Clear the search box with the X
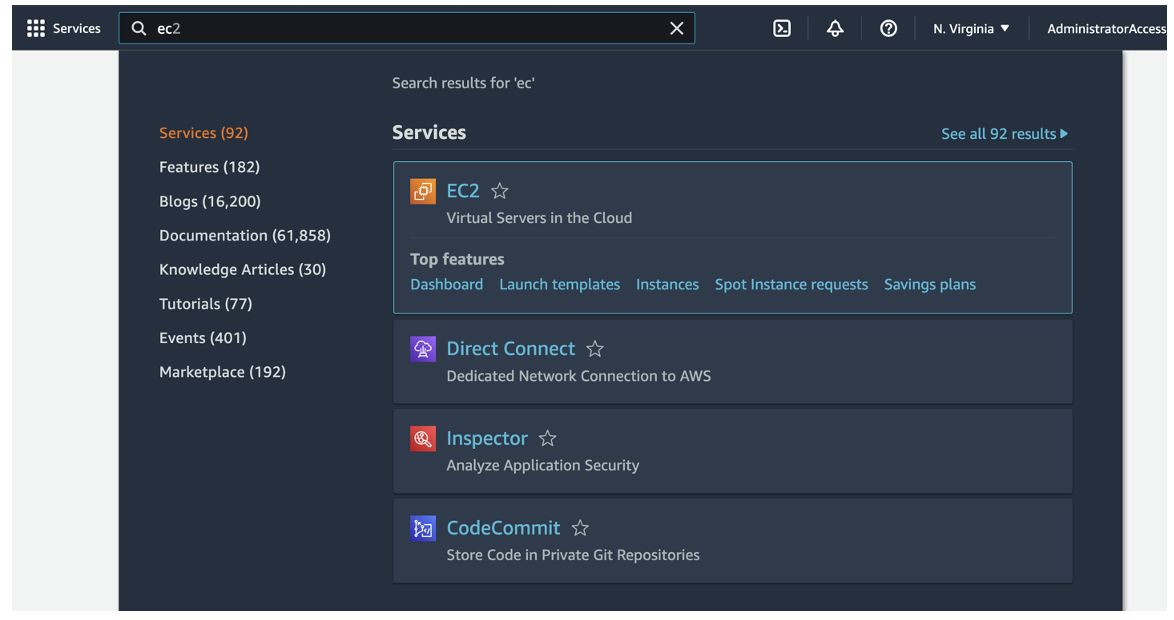Viewport: 1174px width, 620px height. click(x=677, y=28)
